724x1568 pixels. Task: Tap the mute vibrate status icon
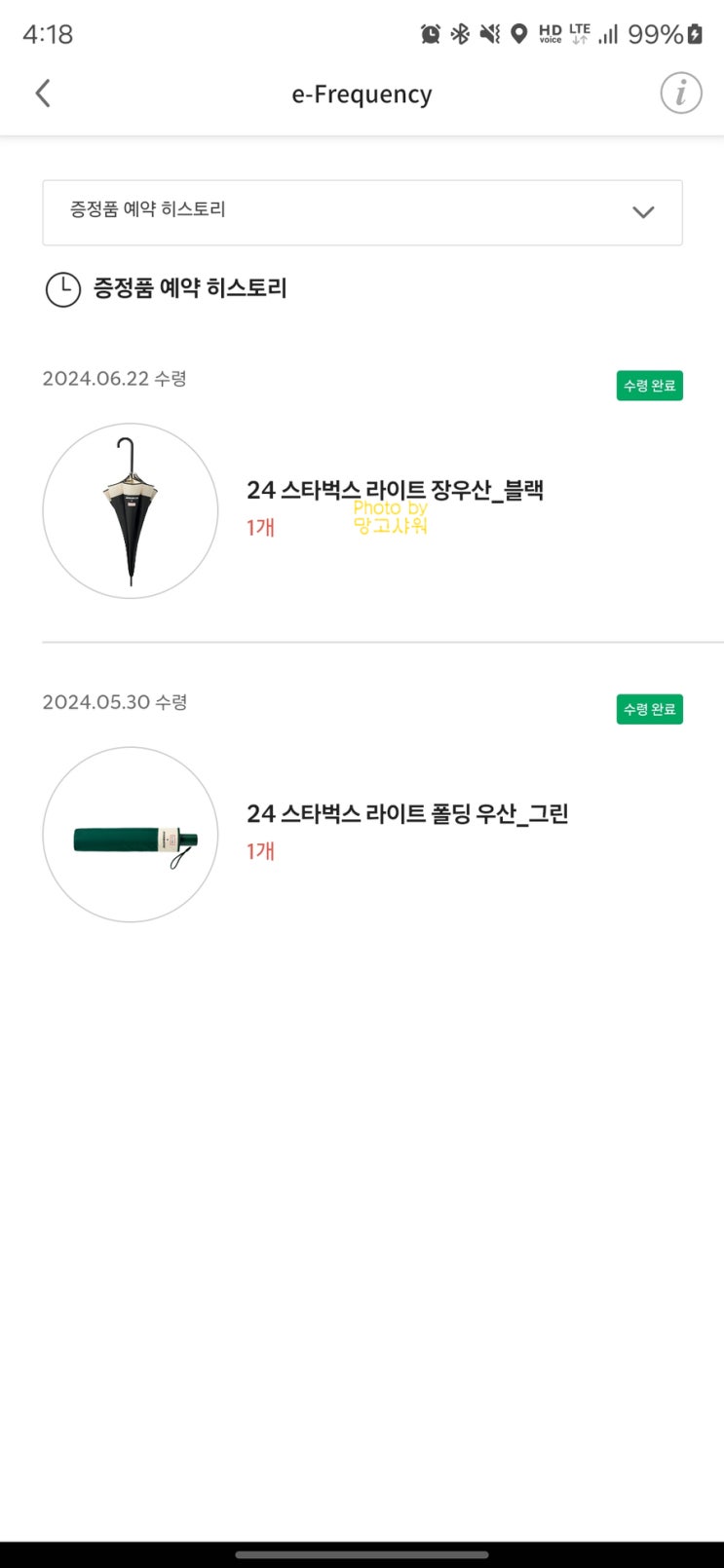click(490, 34)
